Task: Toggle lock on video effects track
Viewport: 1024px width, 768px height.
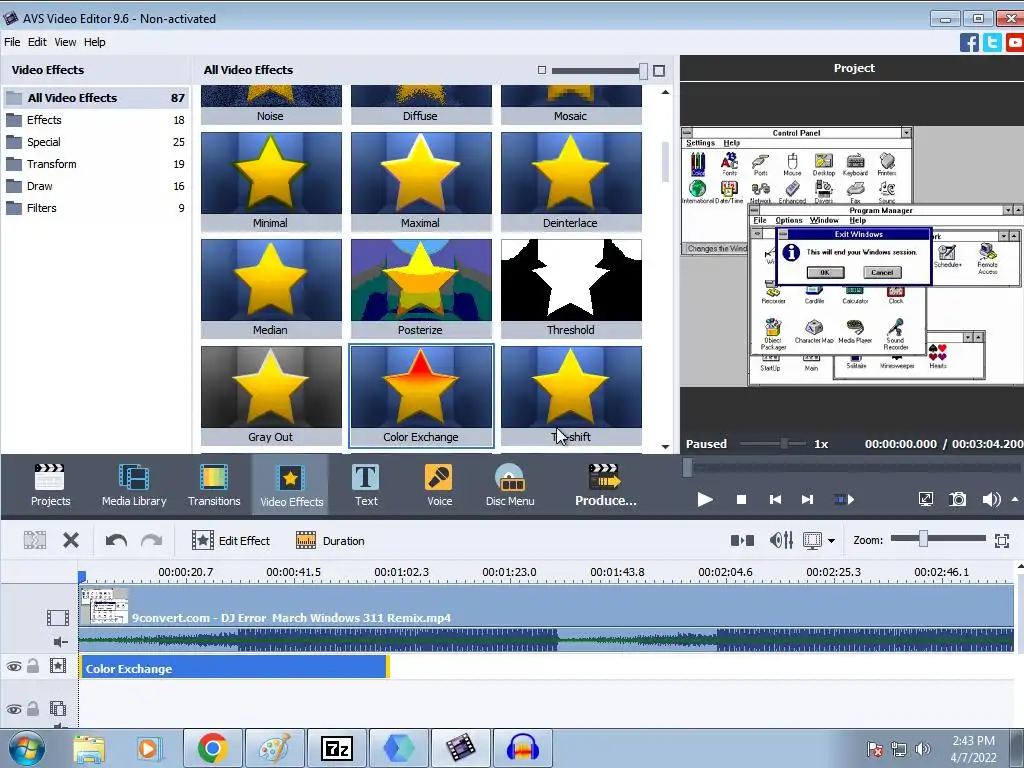Action: pos(33,666)
